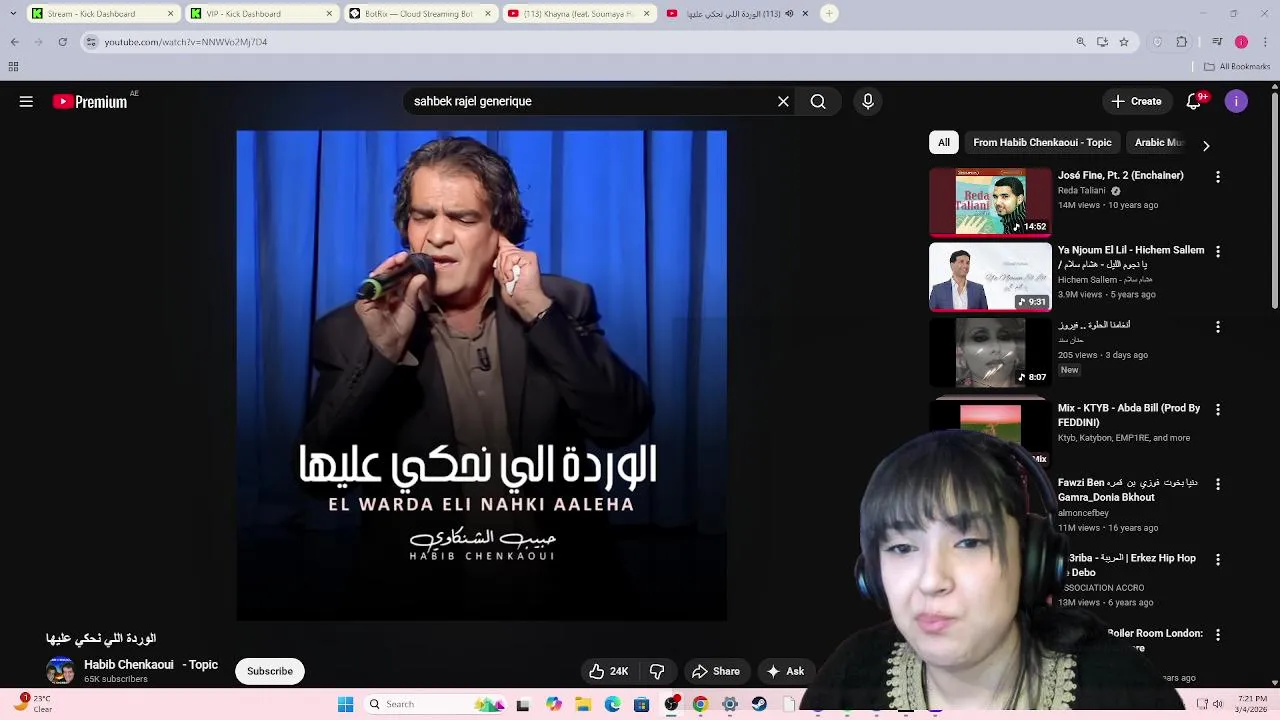Image resolution: width=1280 pixels, height=720 pixels.
Task: Open options for Boiler Room London video
Action: click(x=1217, y=635)
